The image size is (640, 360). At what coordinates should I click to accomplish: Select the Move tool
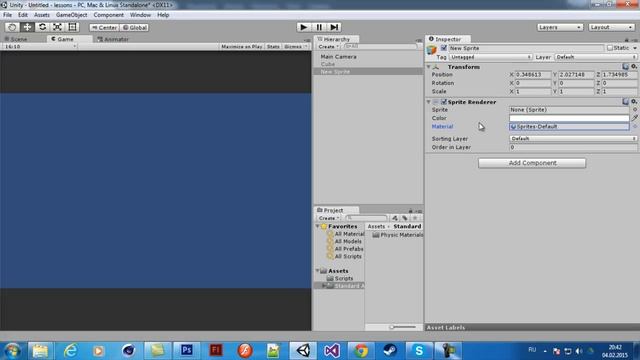click(27, 27)
